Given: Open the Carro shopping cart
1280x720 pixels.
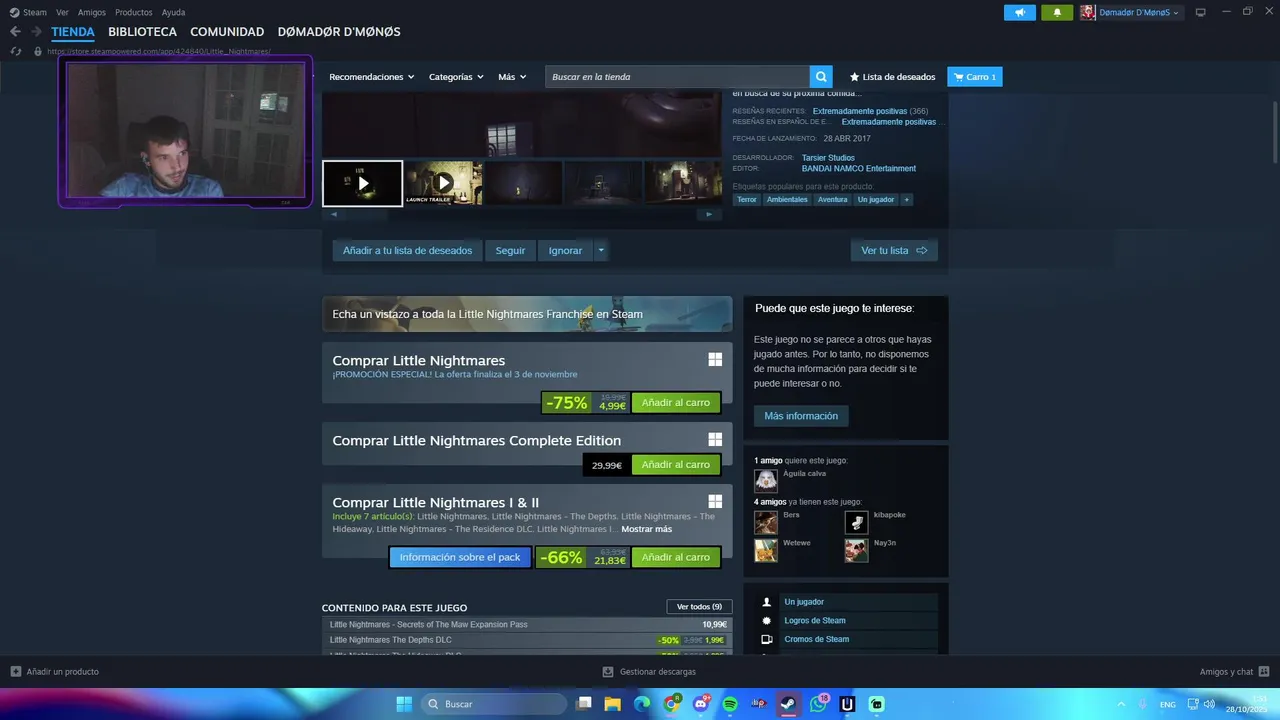Looking at the screenshot, I should [974, 77].
